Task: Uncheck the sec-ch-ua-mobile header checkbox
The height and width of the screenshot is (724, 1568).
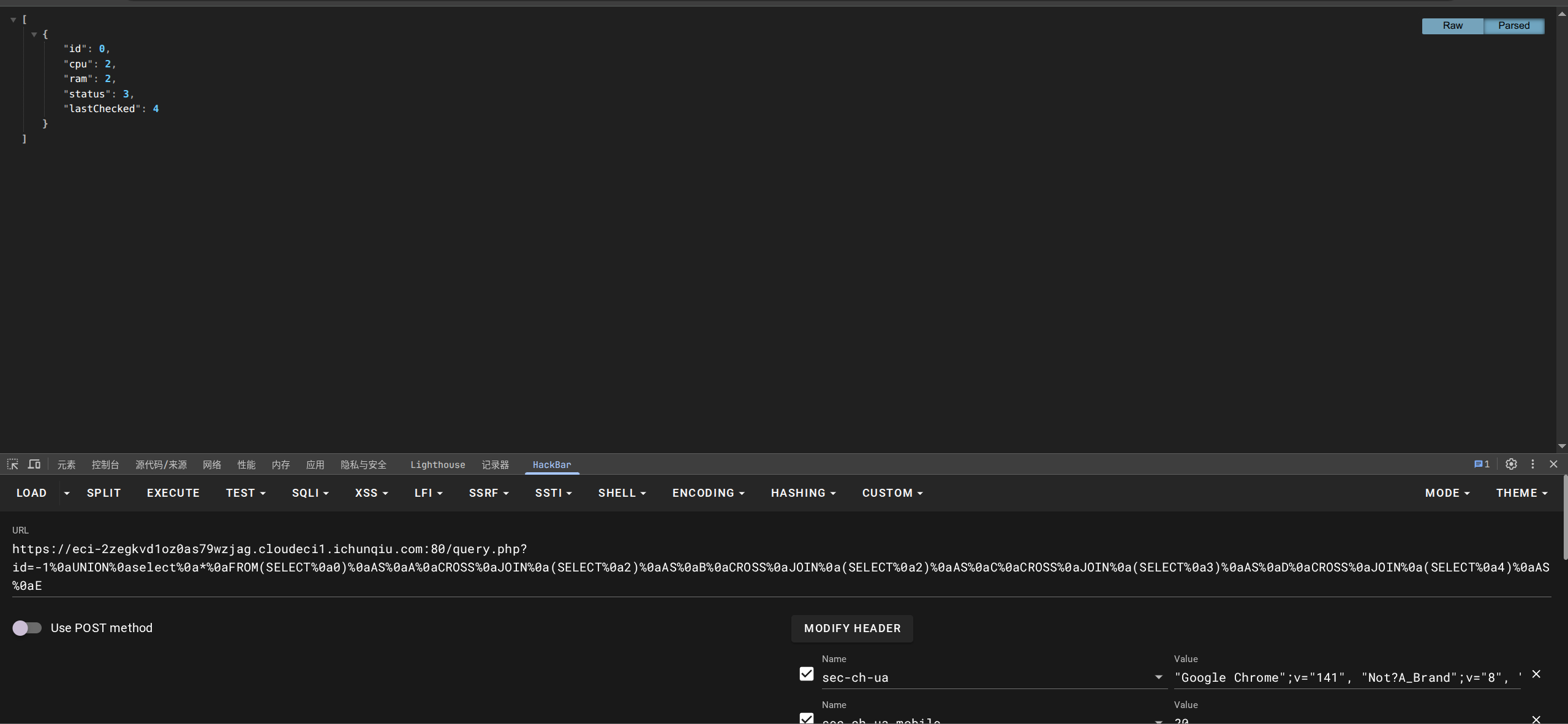Action: pyautogui.click(x=807, y=719)
